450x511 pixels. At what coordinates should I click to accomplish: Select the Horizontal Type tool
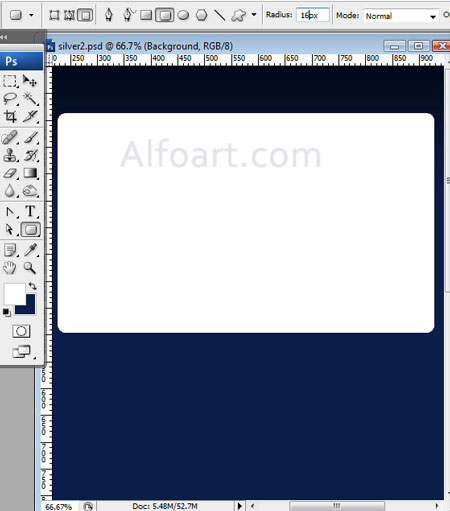[30, 212]
